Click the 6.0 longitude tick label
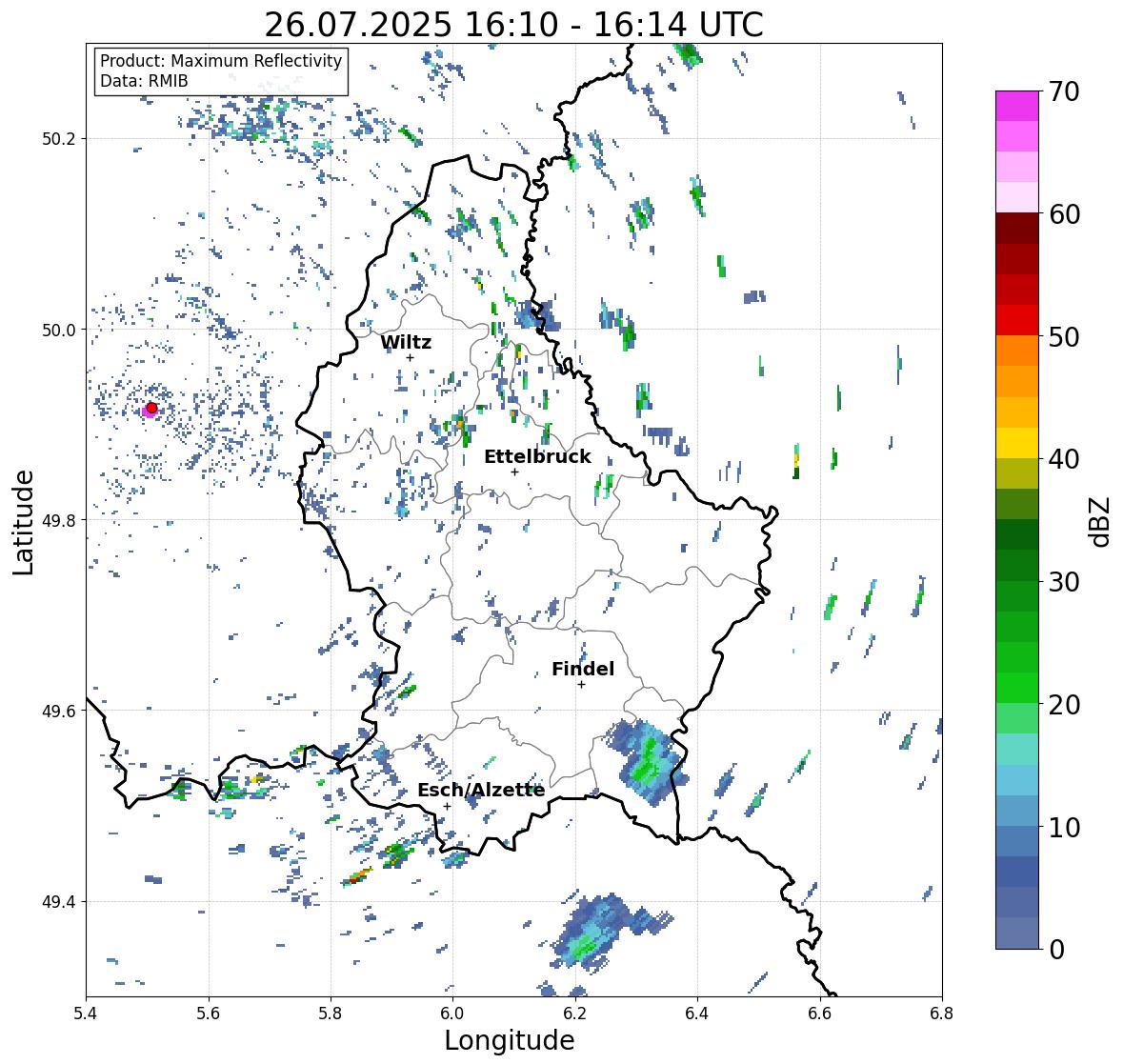The height and width of the screenshot is (1064, 1123). [452, 1014]
